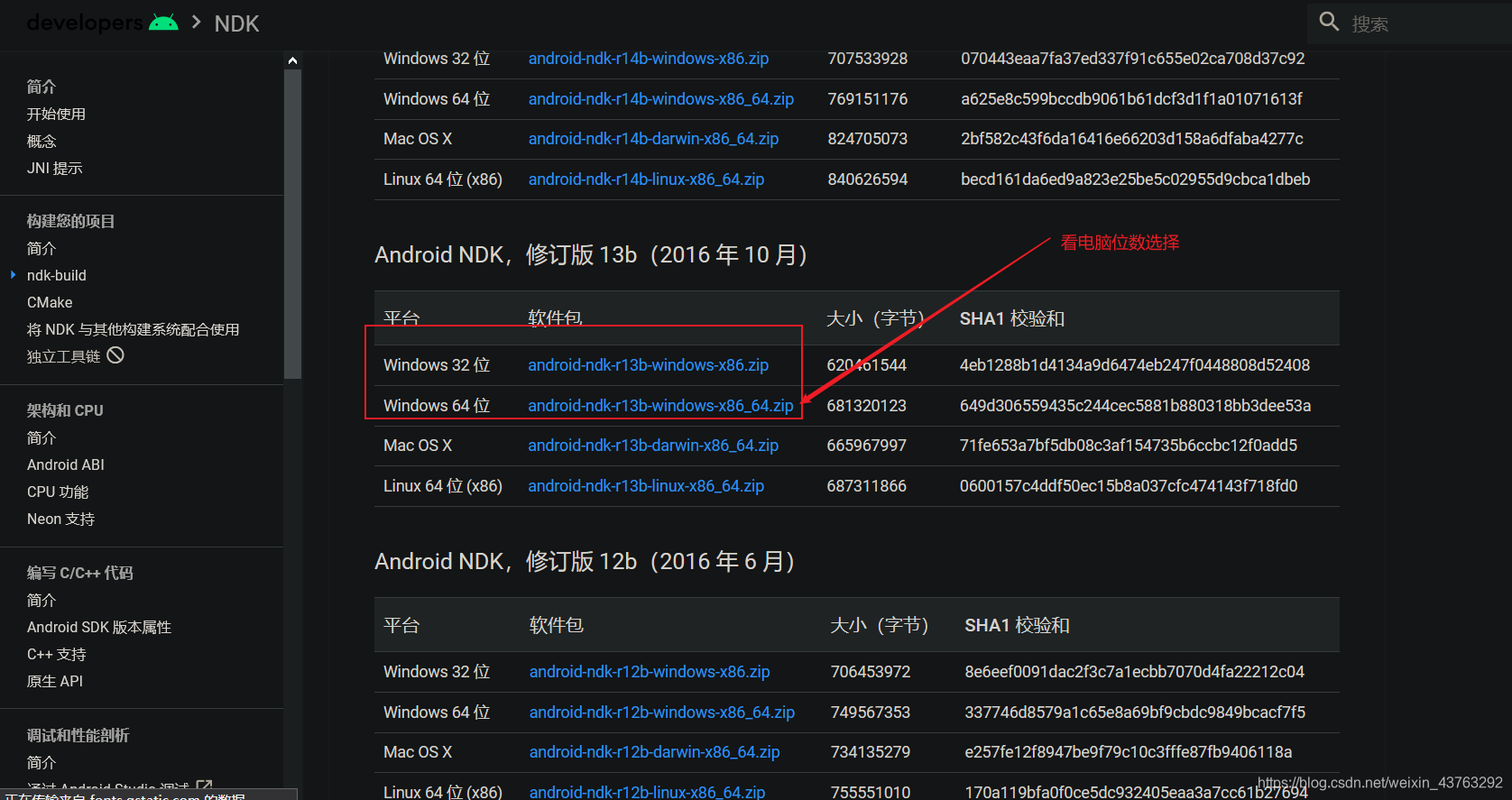The image size is (1512, 800).
Task: Click SHA1 649d306559435c244cec5881b880318bb3dee53a
Action: tap(1135, 406)
